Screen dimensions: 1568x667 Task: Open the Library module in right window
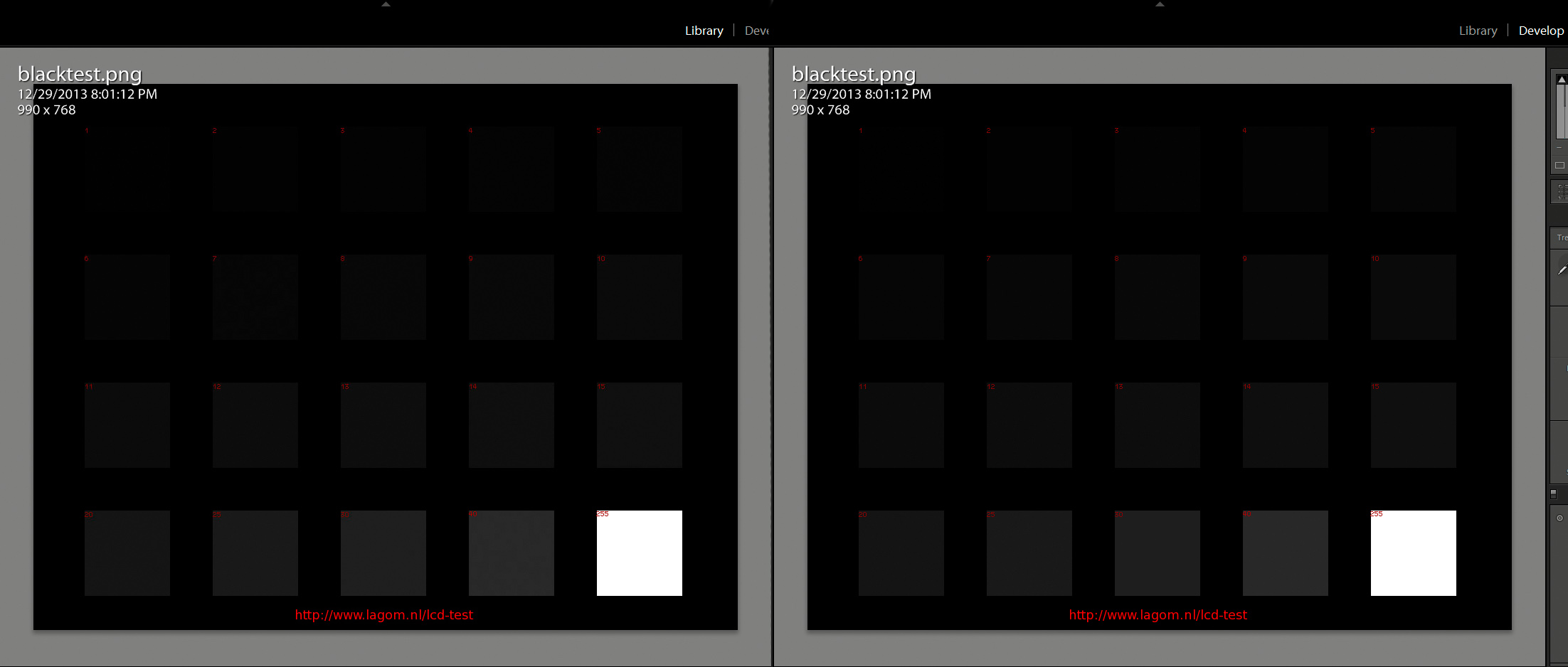pyautogui.click(x=1478, y=31)
